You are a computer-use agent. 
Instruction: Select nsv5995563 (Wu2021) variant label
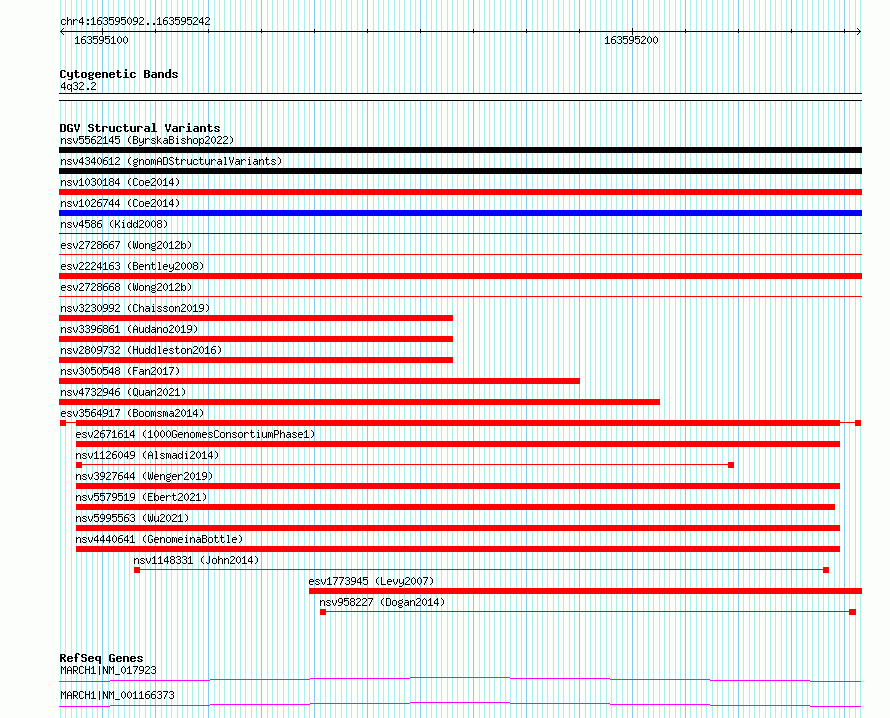[x=132, y=518]
